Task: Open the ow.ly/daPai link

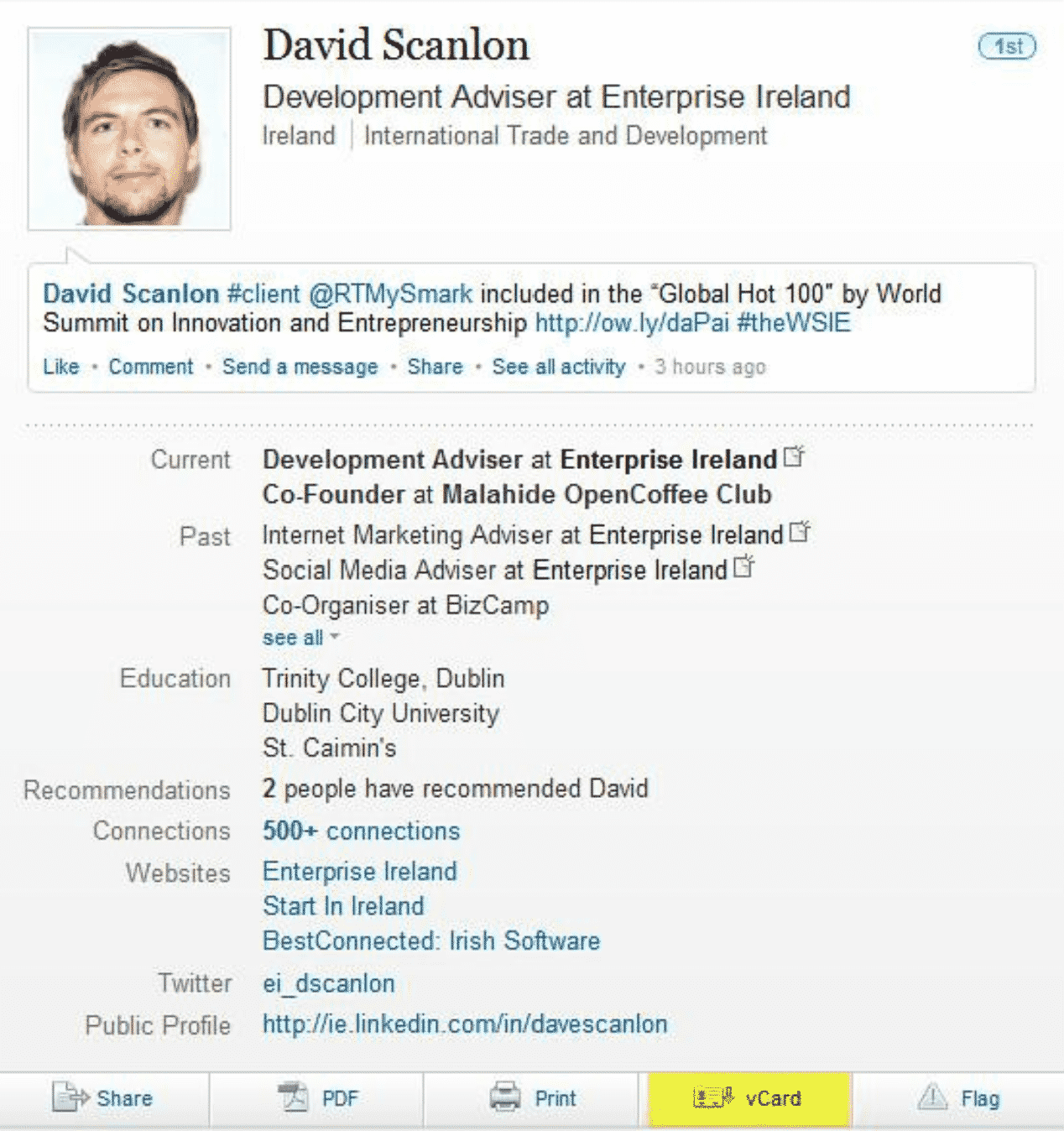Action: (x=632, y=323)
